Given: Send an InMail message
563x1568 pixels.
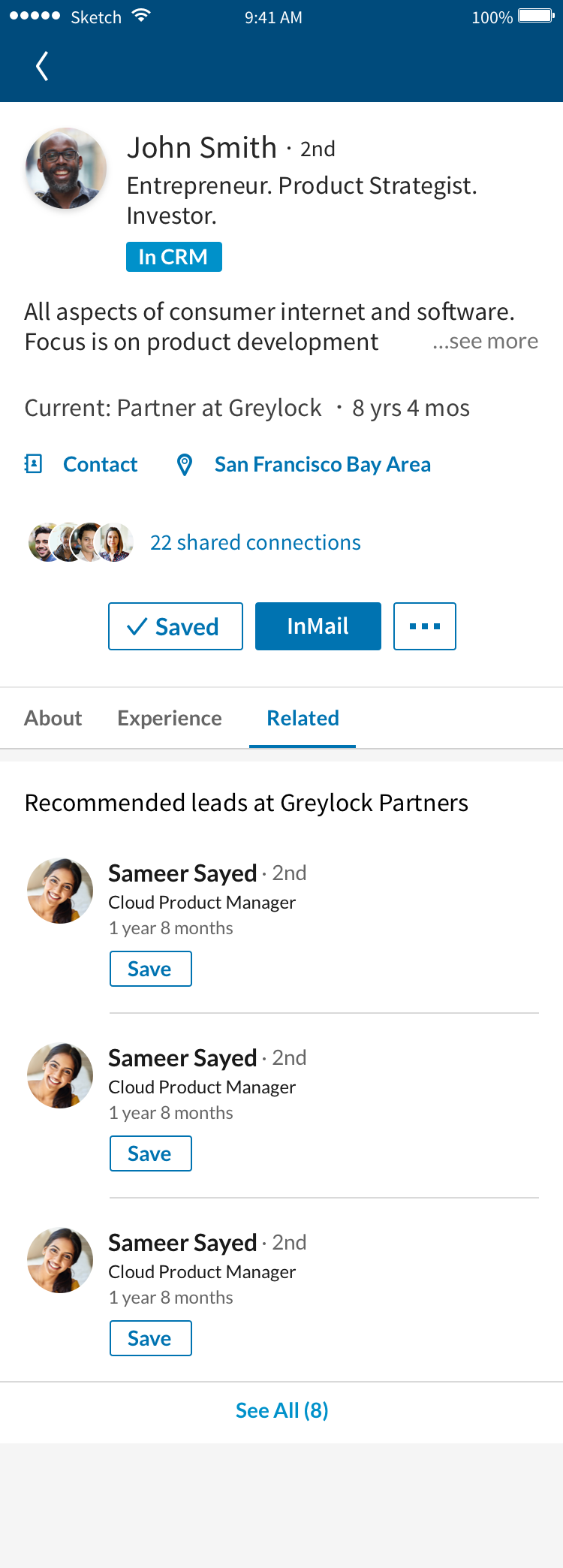Looking at the screenshot, I should 318,626.
